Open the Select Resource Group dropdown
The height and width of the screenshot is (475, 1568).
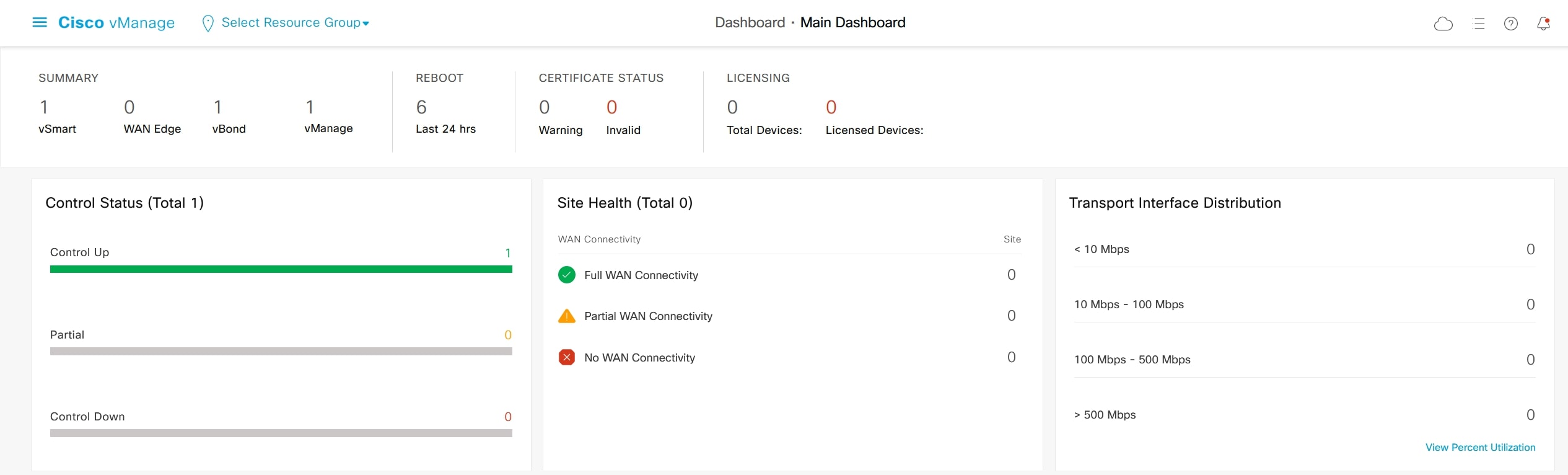[x=295, y=23]
